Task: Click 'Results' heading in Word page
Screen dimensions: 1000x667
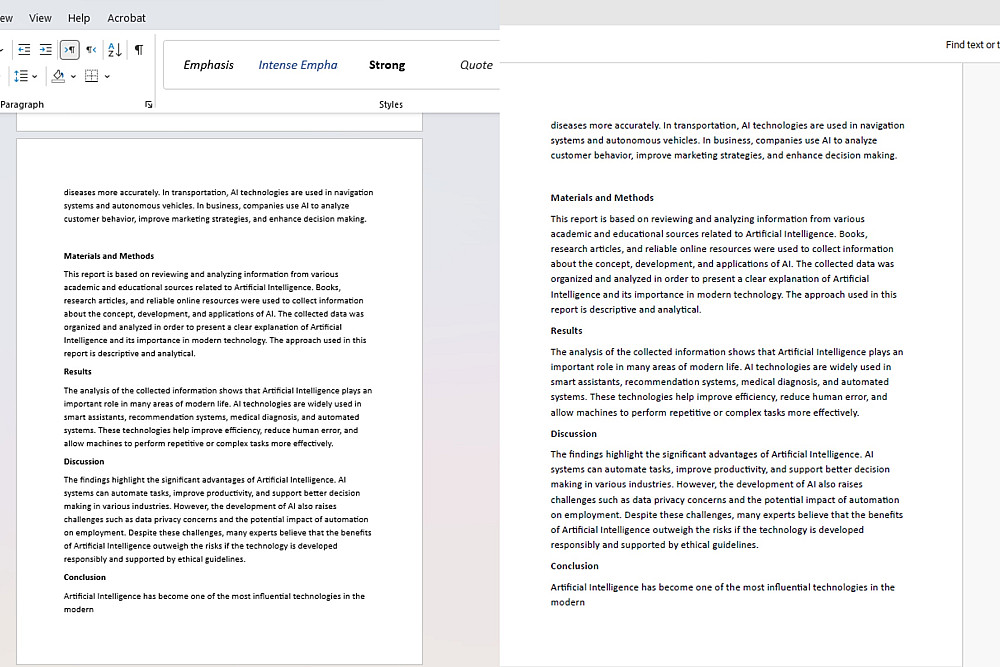Action: click(78, 372)
